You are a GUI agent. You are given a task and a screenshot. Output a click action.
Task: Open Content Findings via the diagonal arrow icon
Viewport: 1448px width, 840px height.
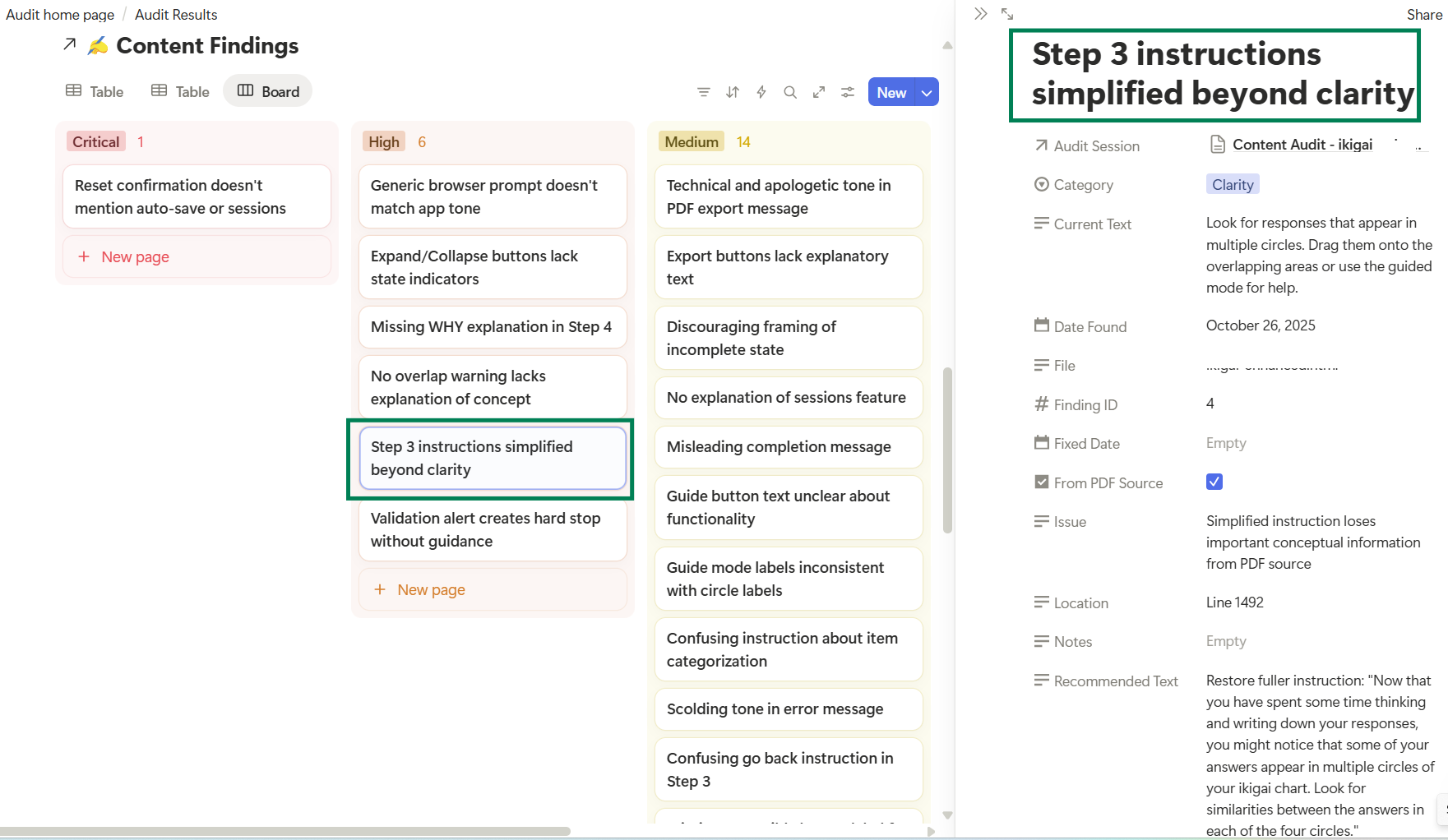(x=69, y=44)
